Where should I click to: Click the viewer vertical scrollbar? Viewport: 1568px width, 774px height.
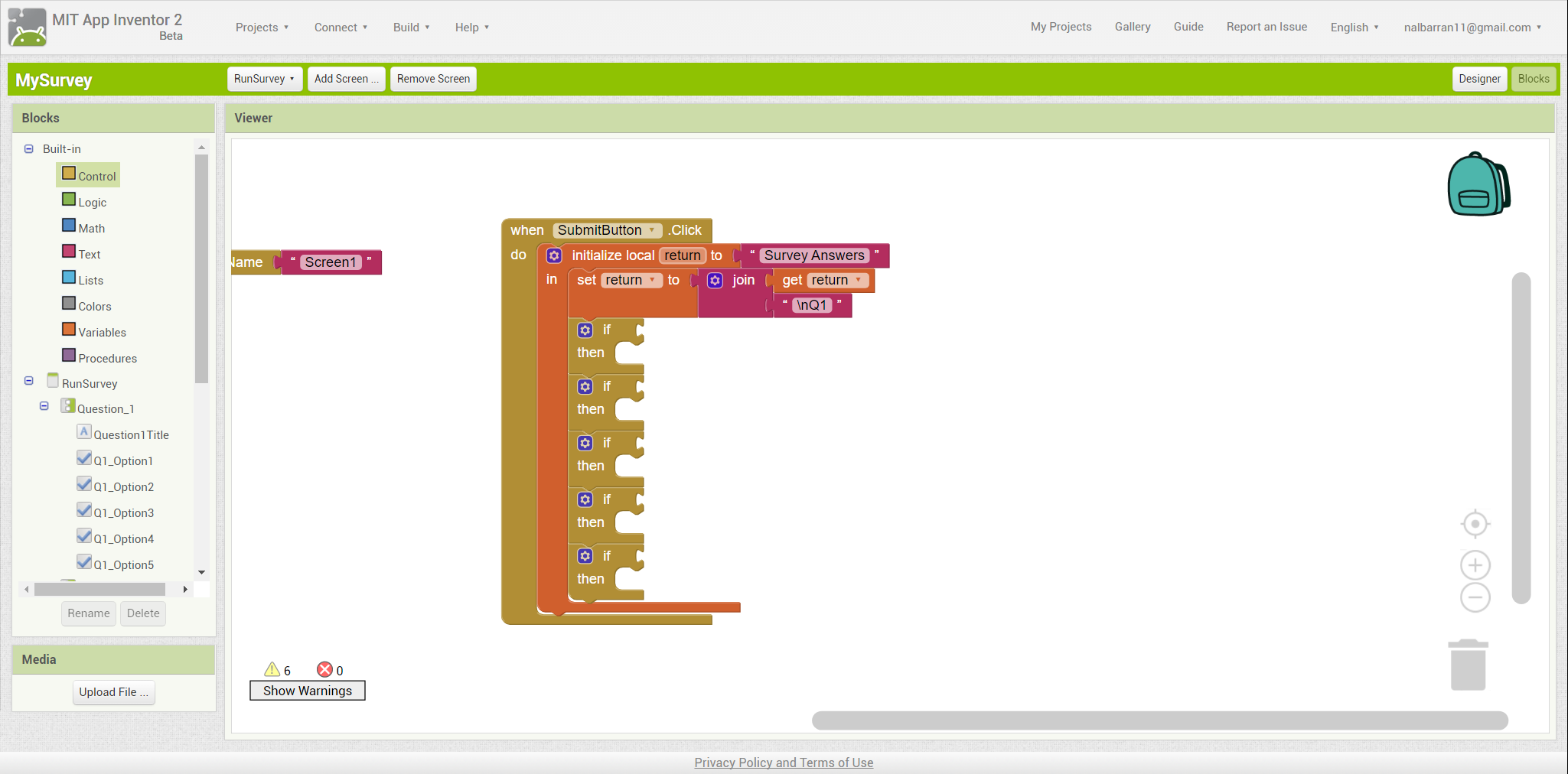1521,438
